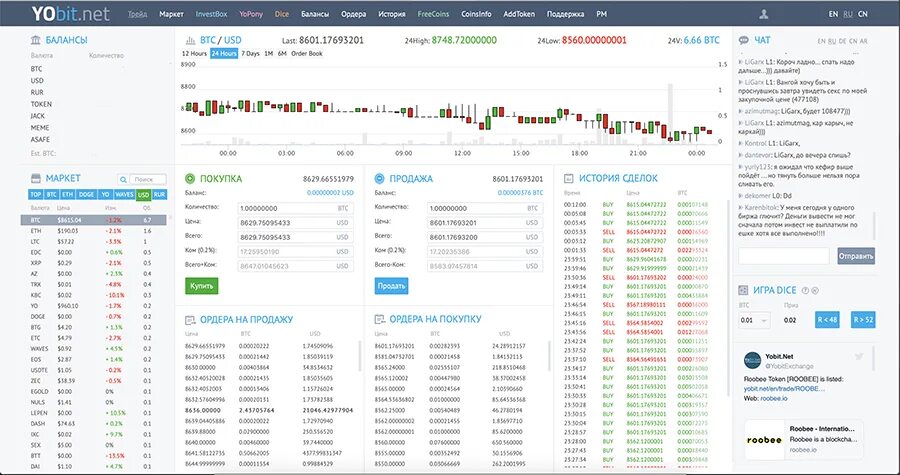The height and width of the screenshot is (475, 900).
Task: Open AddToken in top navigation
Action: click(519, 14)
